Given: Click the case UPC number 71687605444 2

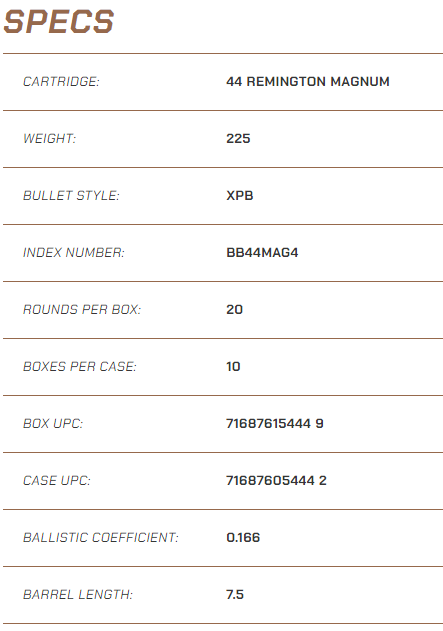Looking at the screenshot, I should [276, 481].
